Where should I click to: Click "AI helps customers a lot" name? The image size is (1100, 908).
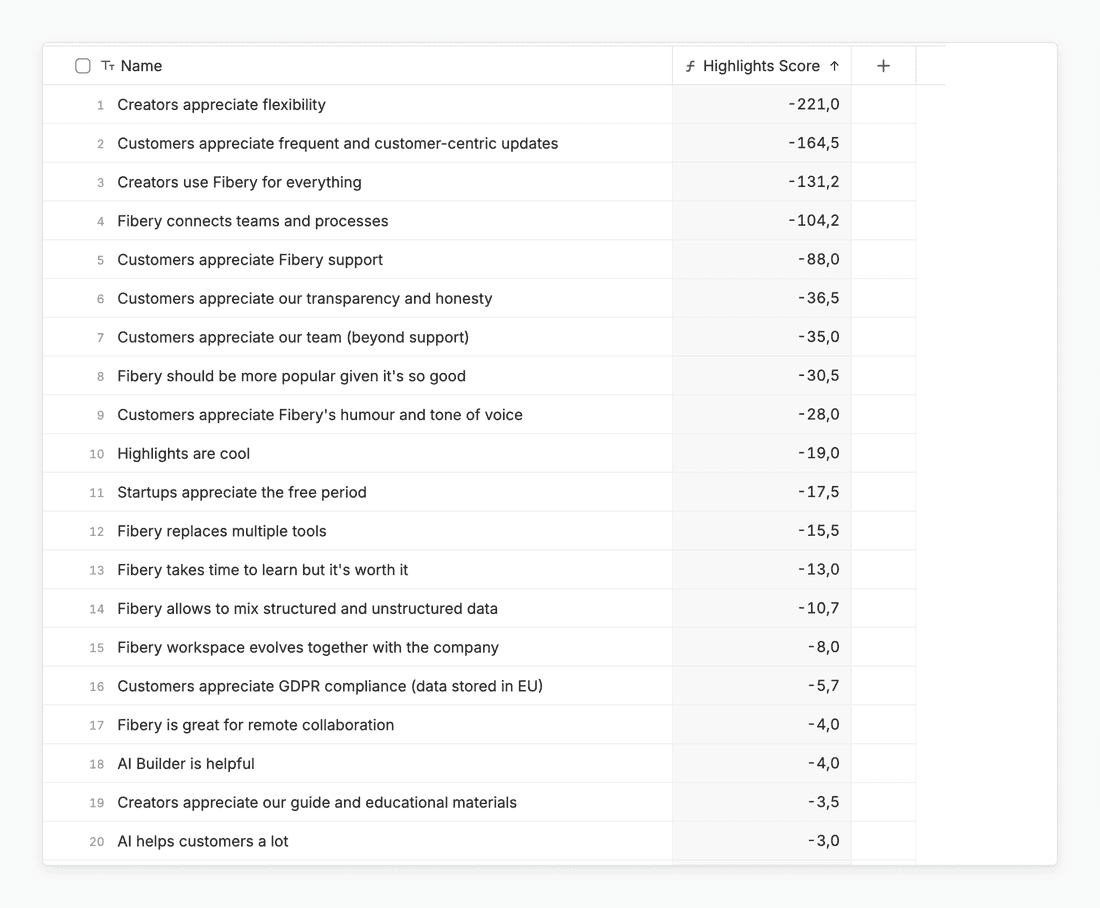point(202,842)
